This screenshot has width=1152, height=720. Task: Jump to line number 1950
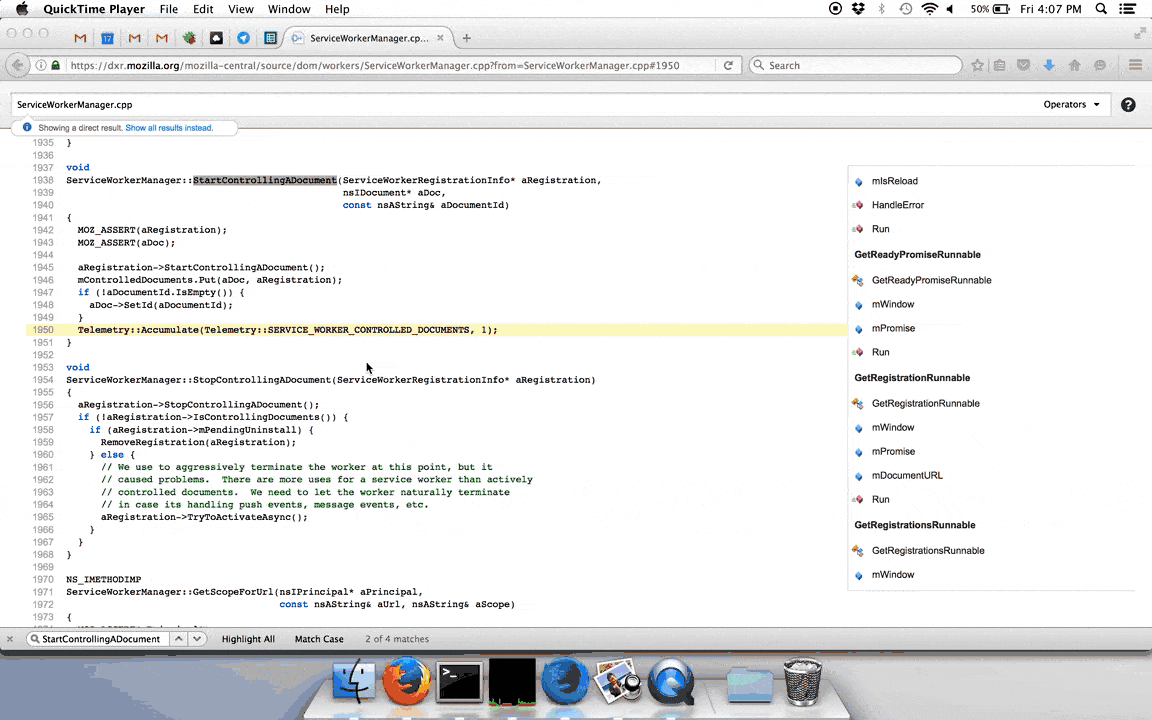[x=43, y=330]
